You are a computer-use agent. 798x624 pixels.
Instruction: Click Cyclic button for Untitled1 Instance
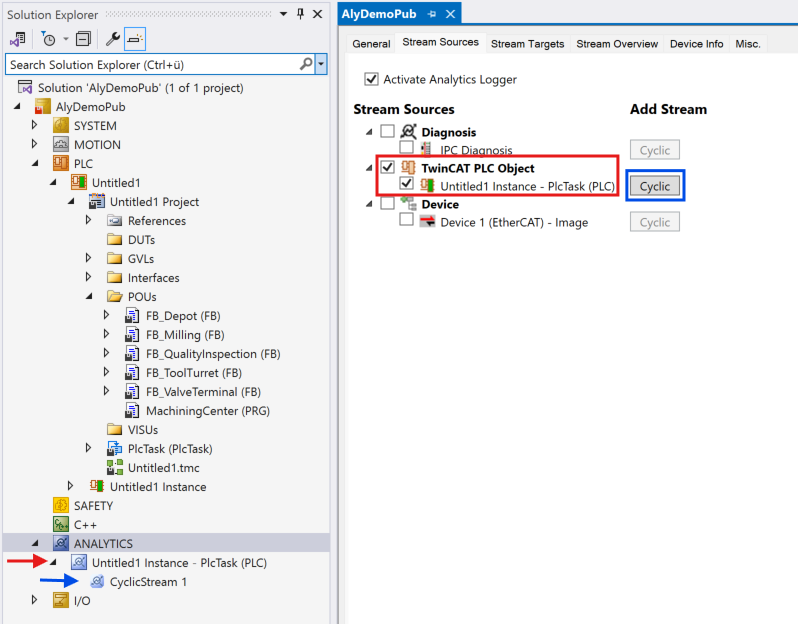(654, 186)
